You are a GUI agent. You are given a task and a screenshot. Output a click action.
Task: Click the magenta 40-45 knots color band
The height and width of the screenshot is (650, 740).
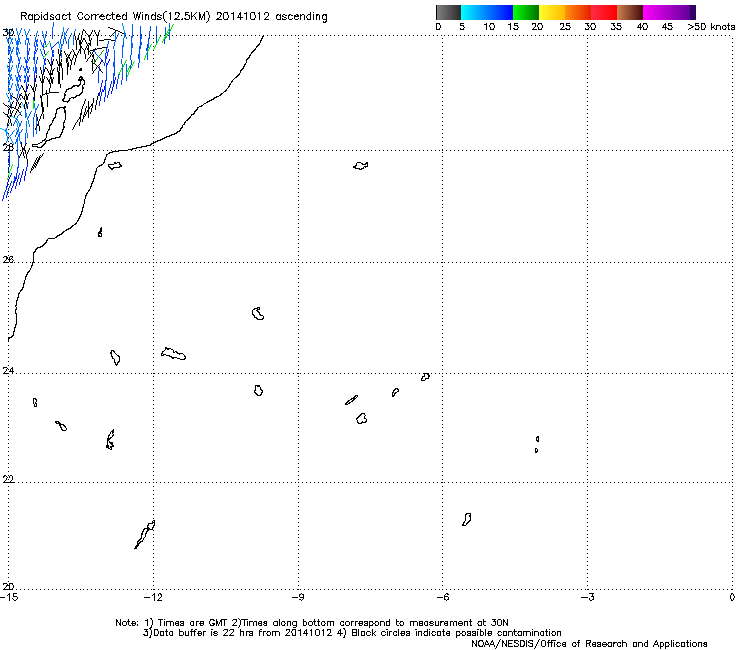(x=655, y=12)
